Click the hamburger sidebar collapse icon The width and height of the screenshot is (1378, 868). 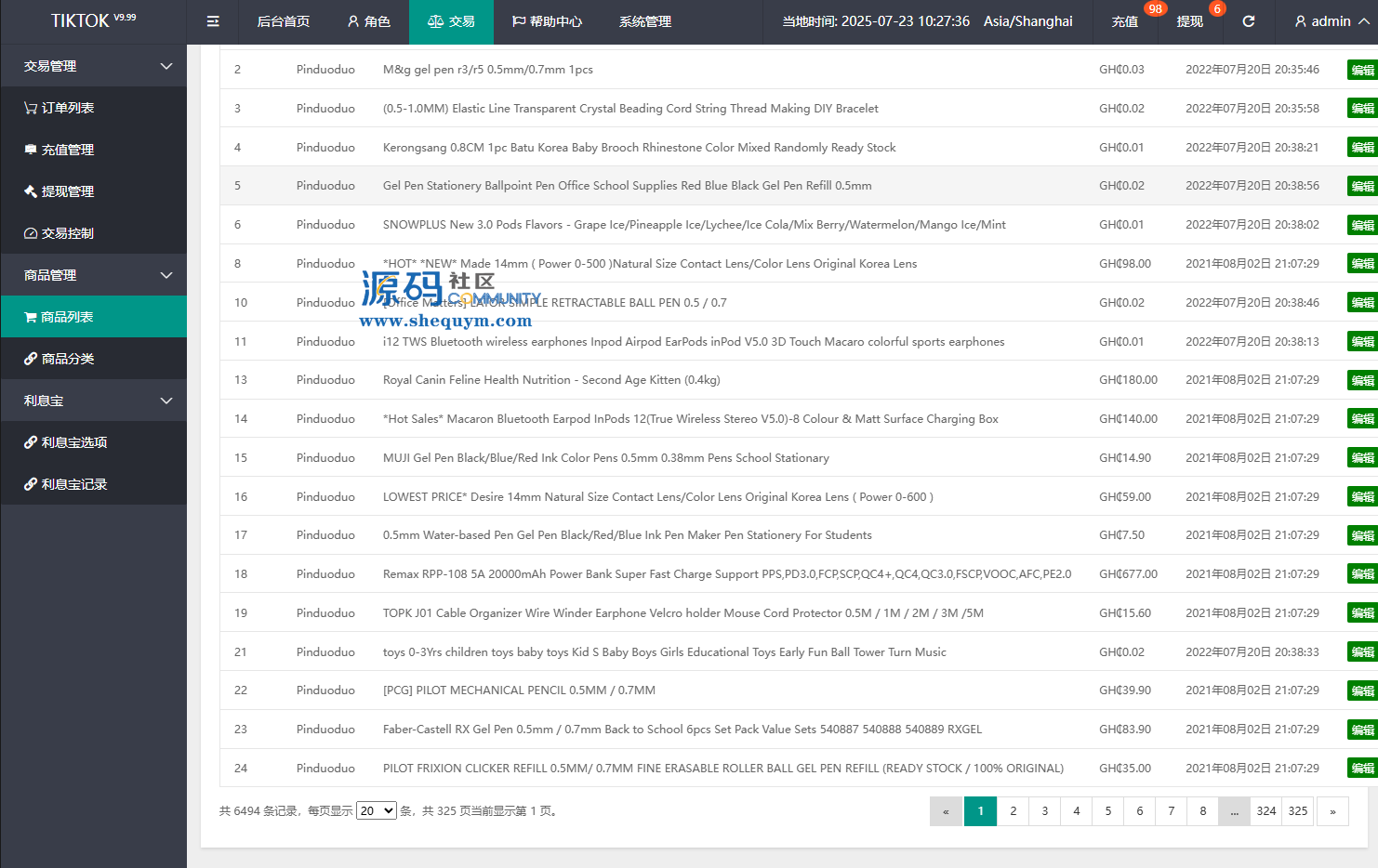[x=213, y=21]
